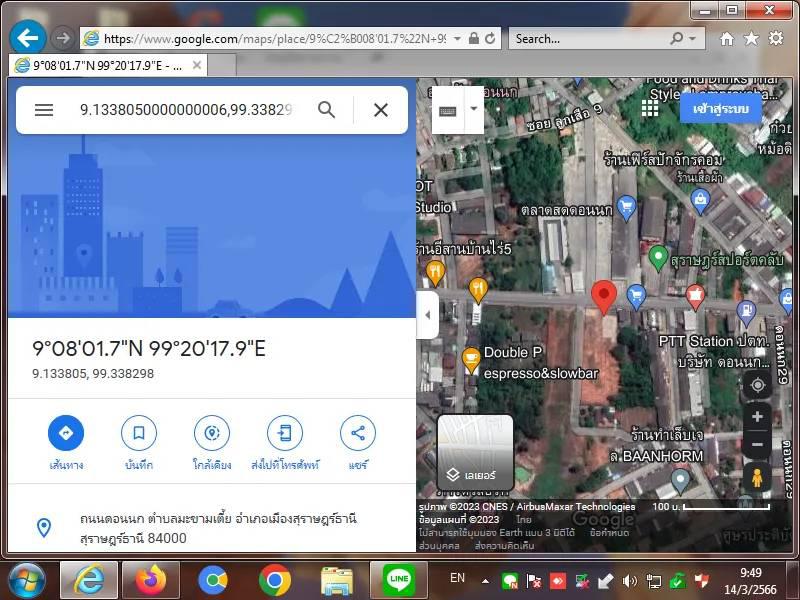Screen dimensions: 800x600
Task: Click the PTT Station gas pump marker
Action: pyautogui.click(x=746, y=312)
